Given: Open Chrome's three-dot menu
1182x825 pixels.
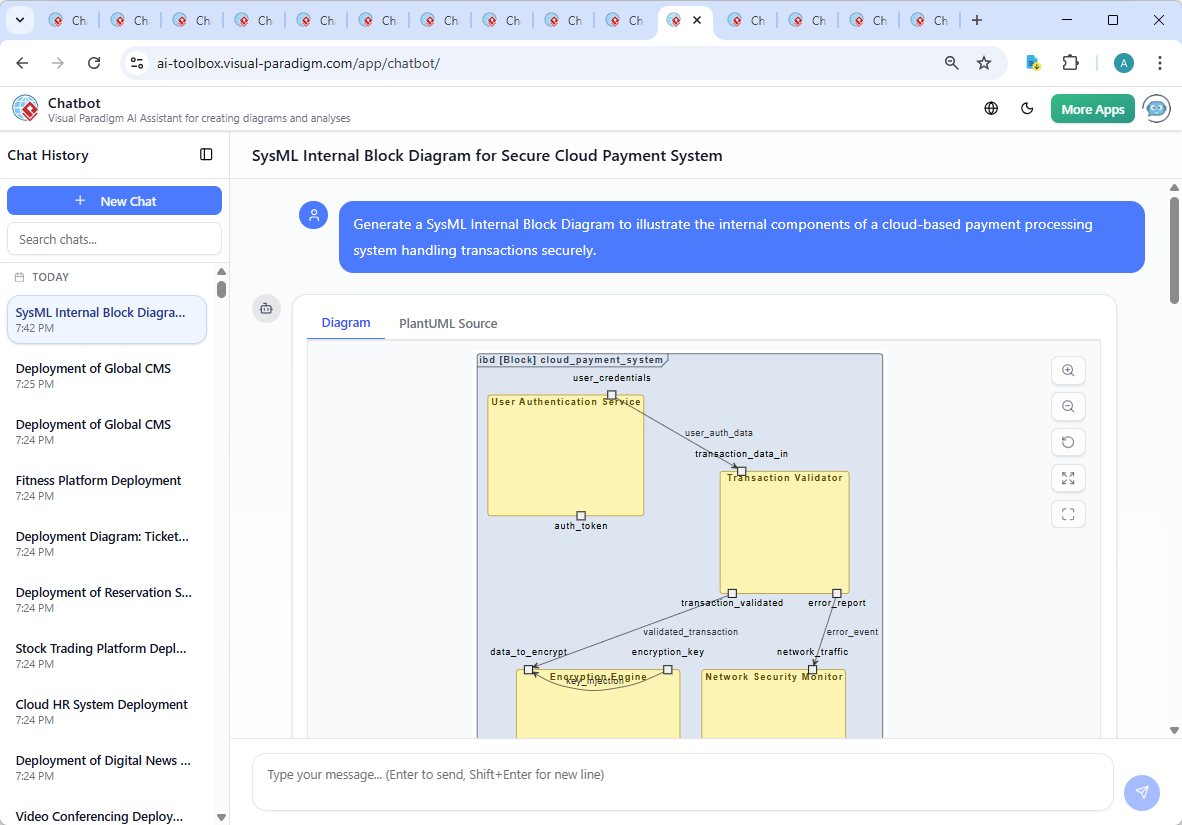Looking at the screenshot, I should pos(1160,62).
